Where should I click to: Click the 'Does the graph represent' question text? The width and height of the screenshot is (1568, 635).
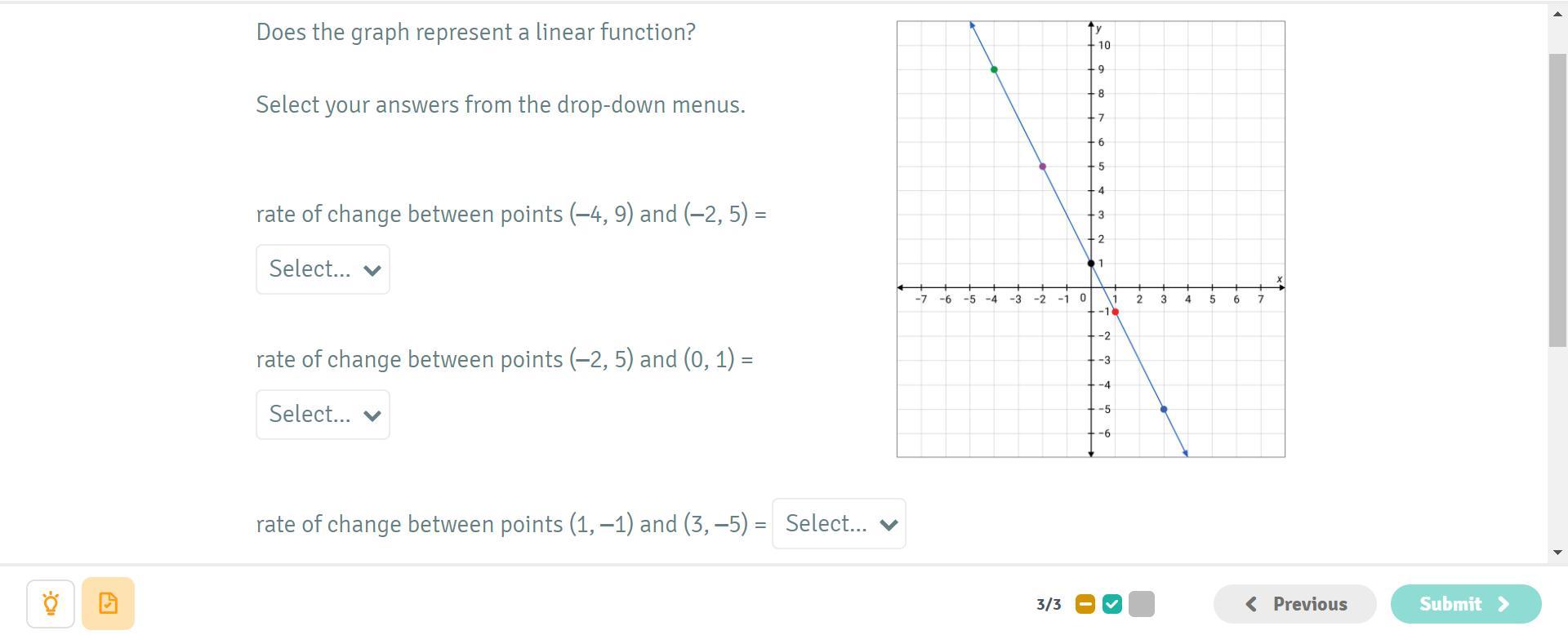[x=475, y=32]
